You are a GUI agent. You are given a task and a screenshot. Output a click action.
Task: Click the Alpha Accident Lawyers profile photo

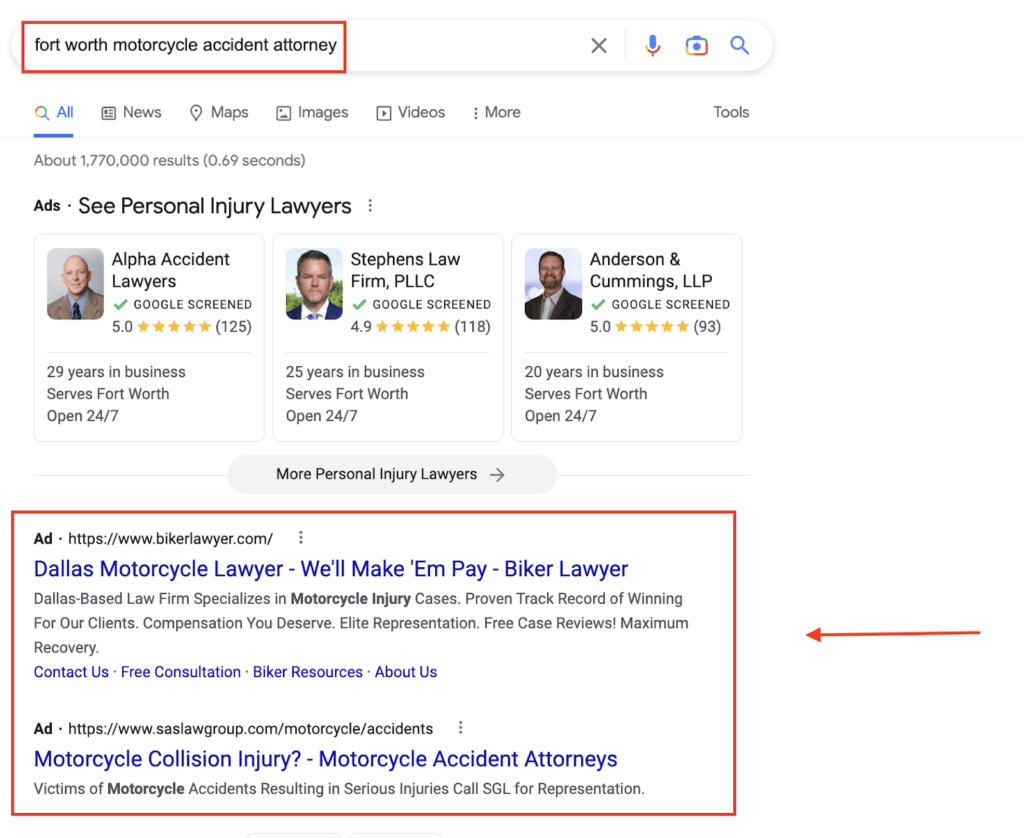tap(75, 284)
